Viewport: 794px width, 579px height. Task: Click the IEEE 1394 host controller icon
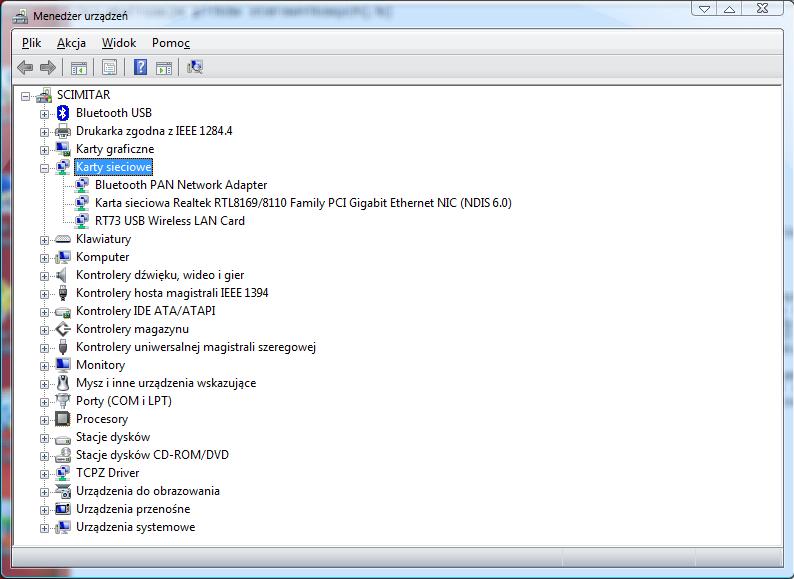(x=63, y=293)
